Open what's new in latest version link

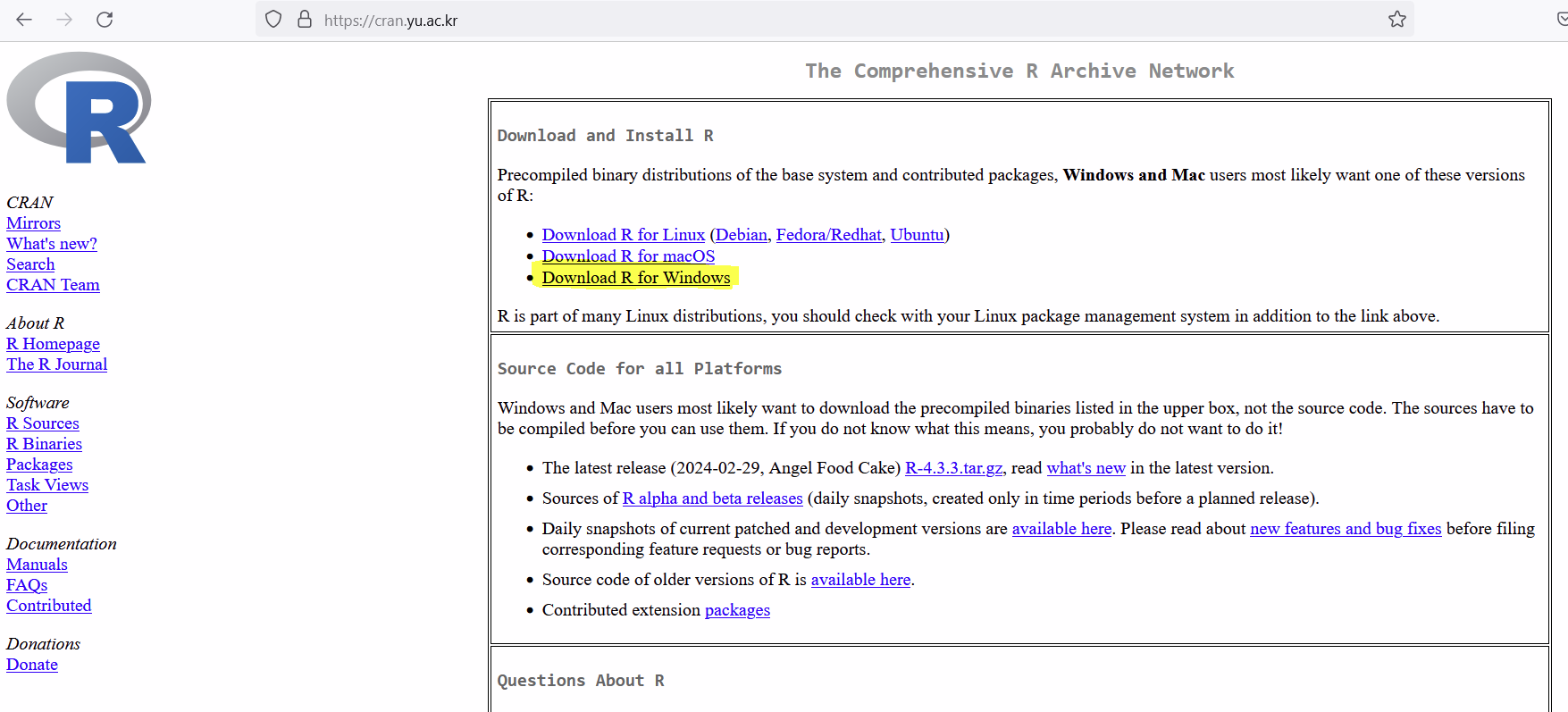pos(1086,468)
